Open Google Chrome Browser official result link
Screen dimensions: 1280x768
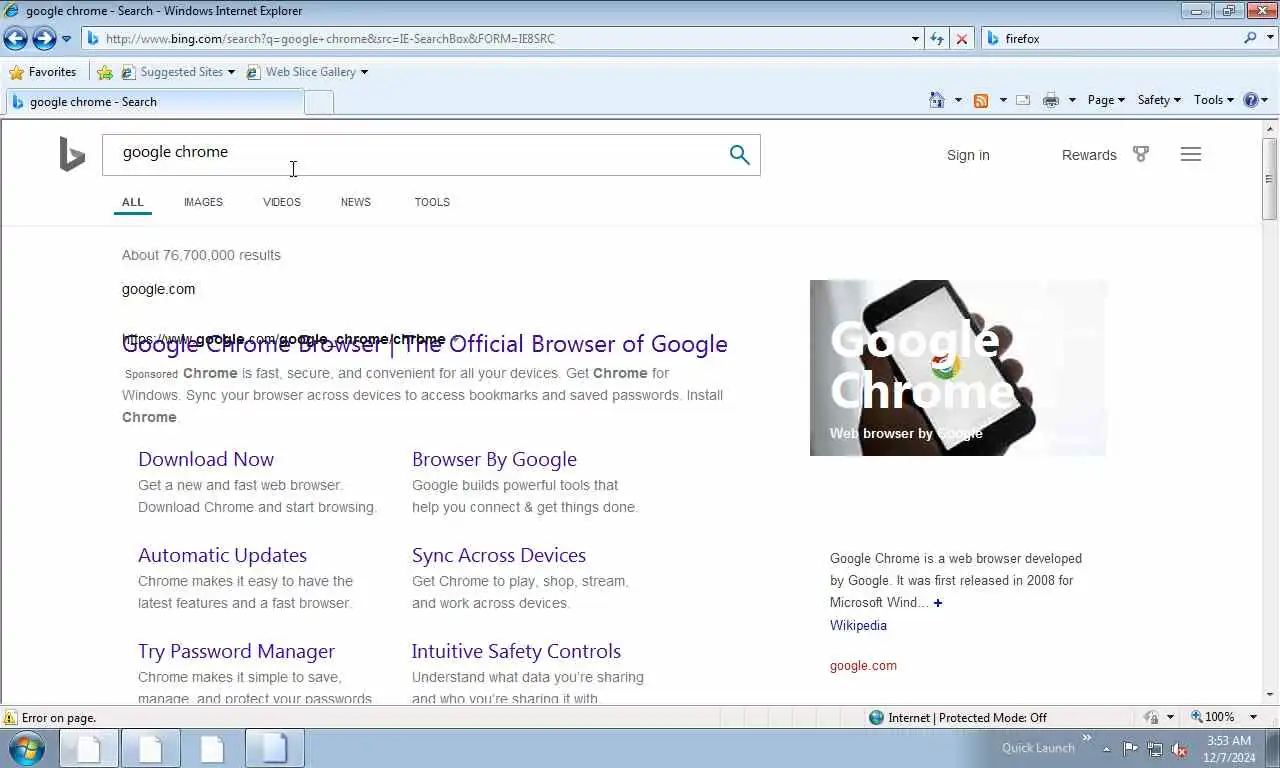point(425,344)
